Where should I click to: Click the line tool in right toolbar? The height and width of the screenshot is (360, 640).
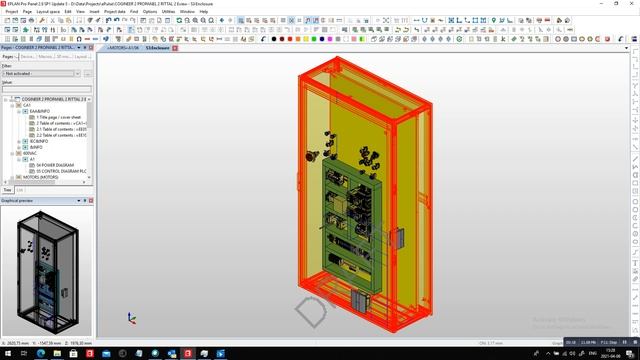636,159
